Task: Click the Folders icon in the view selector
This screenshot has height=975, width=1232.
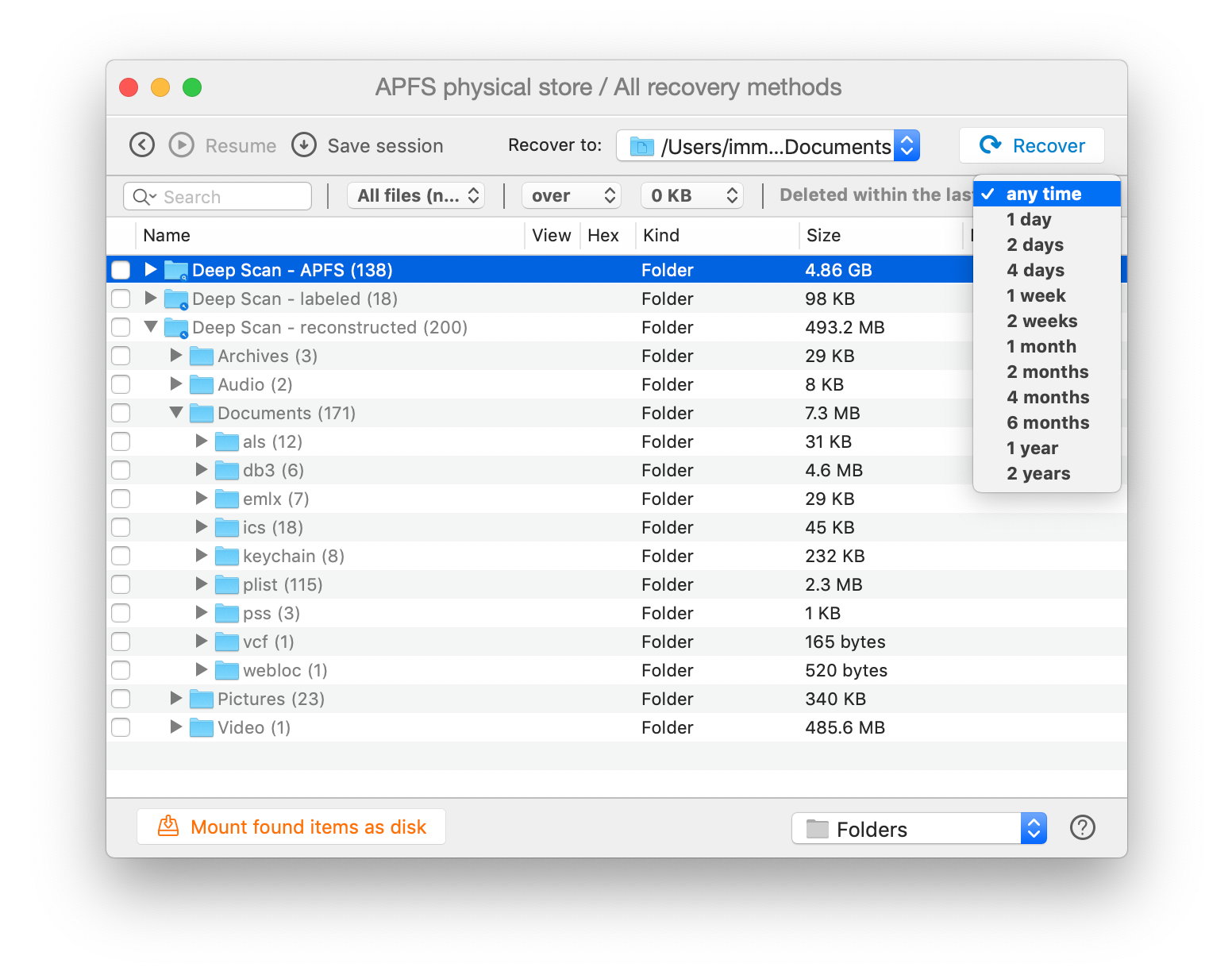Action: click(818, 828)
